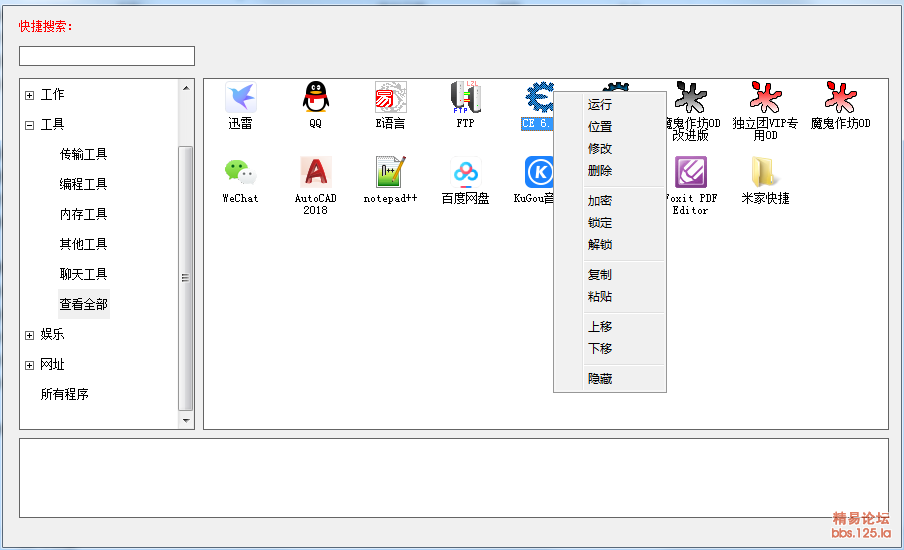Select 聊天工具 in the tree
This screenshot has height=550, width=904.
point(84,274)
